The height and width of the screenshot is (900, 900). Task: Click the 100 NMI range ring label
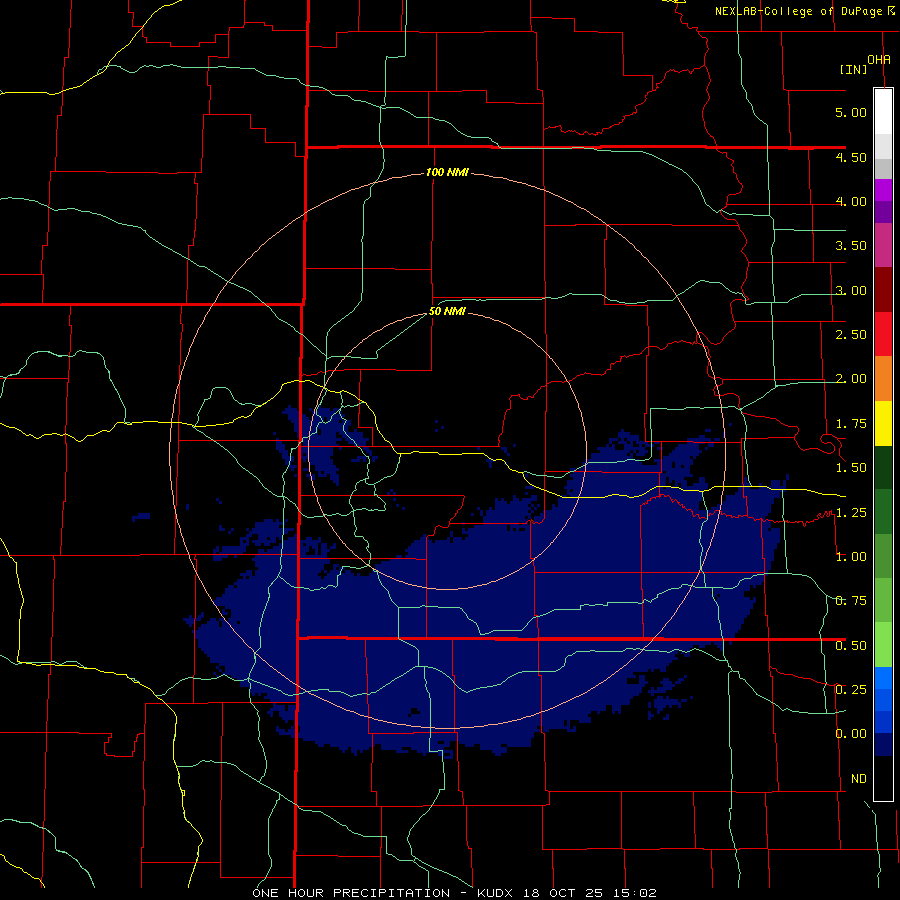(x=447, y=172)
